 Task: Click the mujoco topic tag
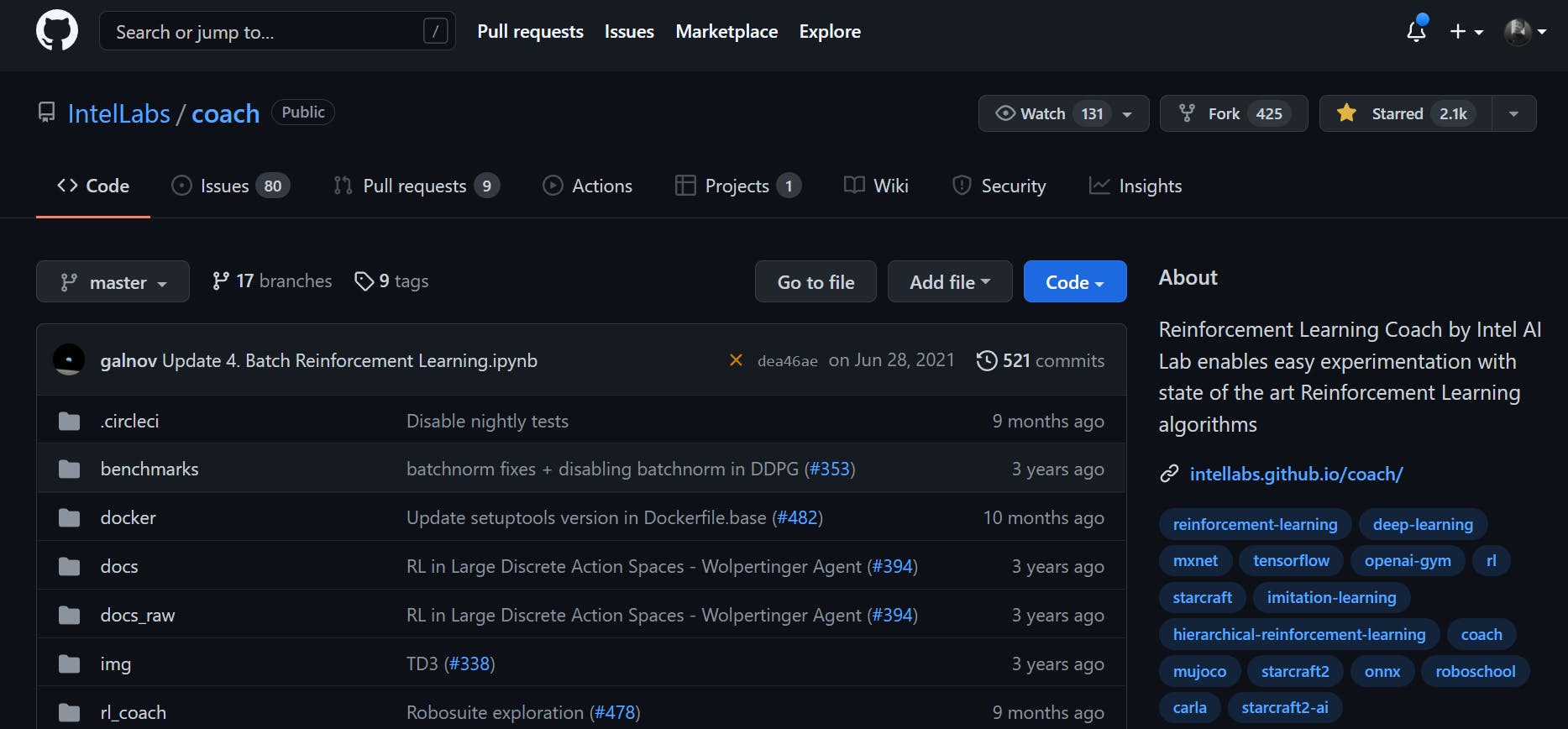[x=1199, y=672]
